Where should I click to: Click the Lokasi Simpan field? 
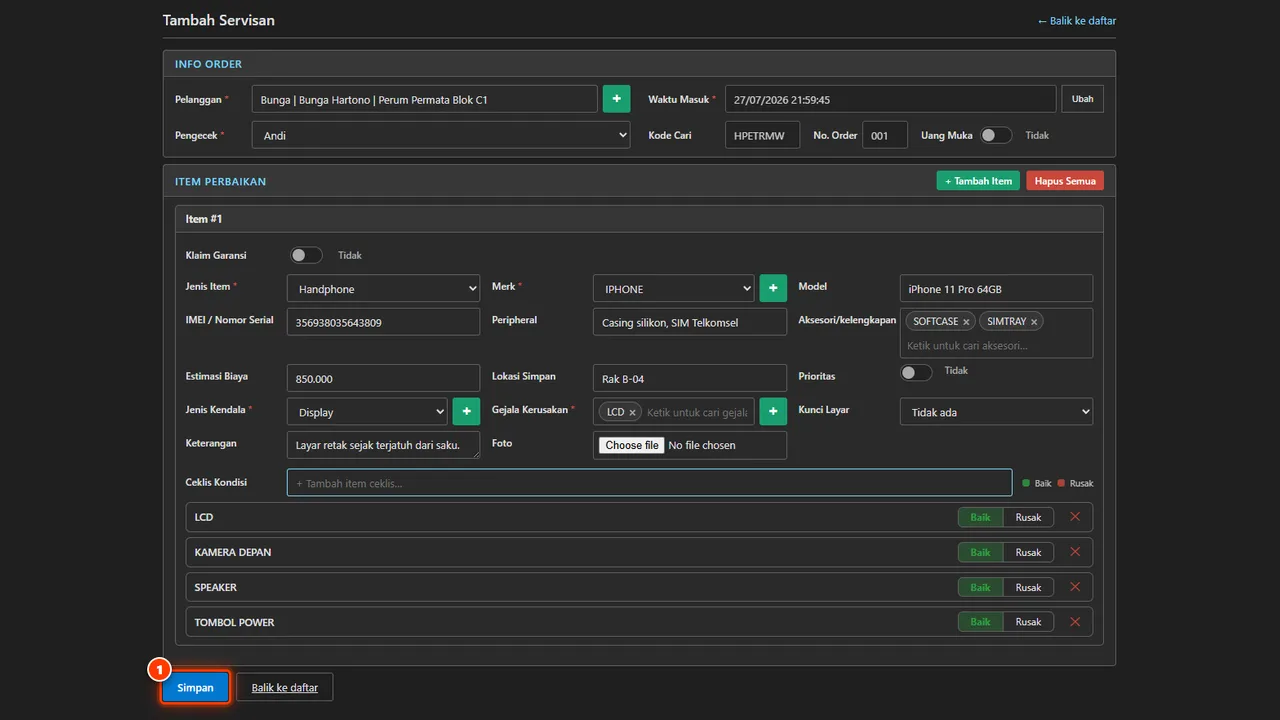pyautogui.click(x=690, y=378)
